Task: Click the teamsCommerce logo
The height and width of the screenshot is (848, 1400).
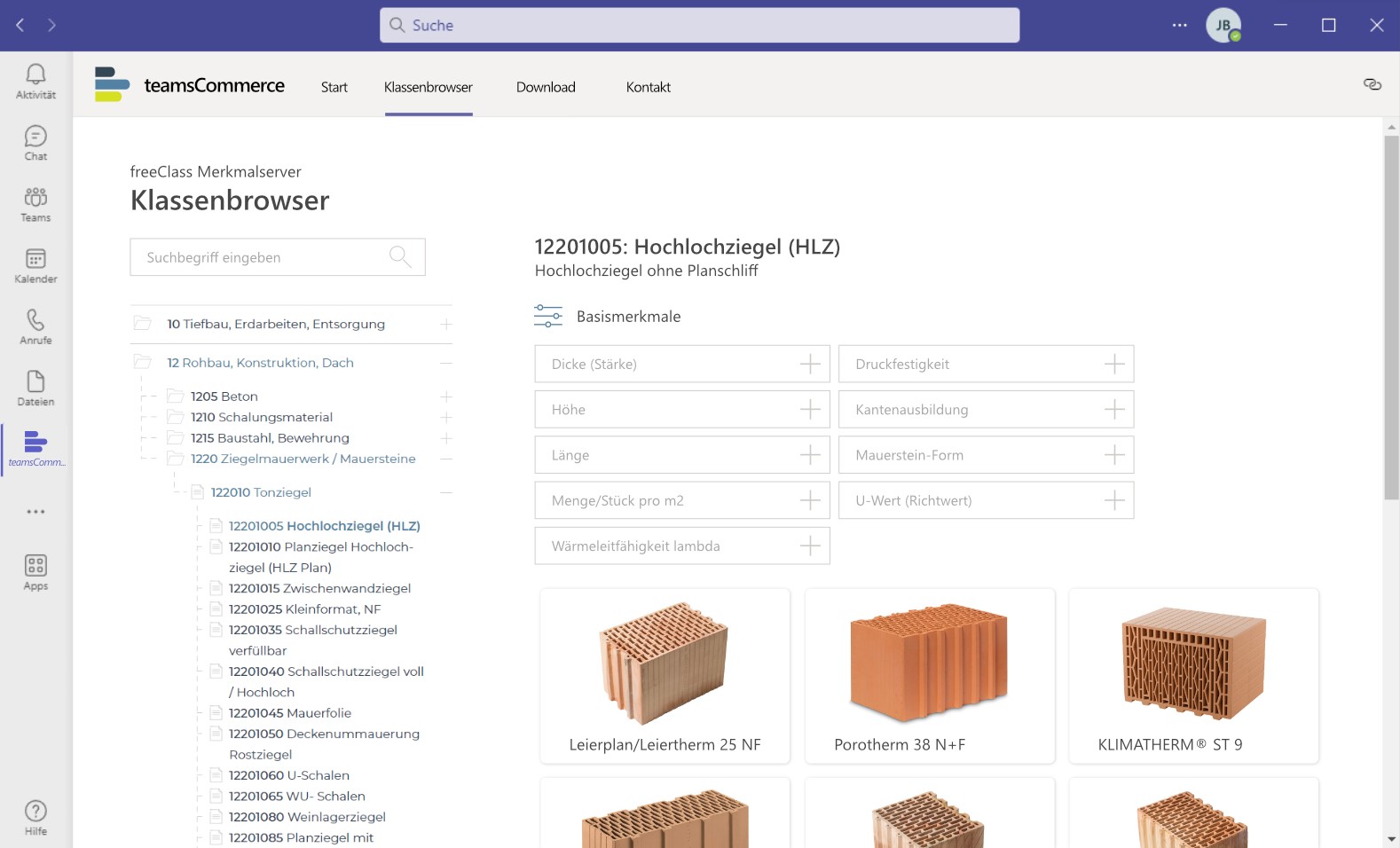Action: tap(190, 85)
